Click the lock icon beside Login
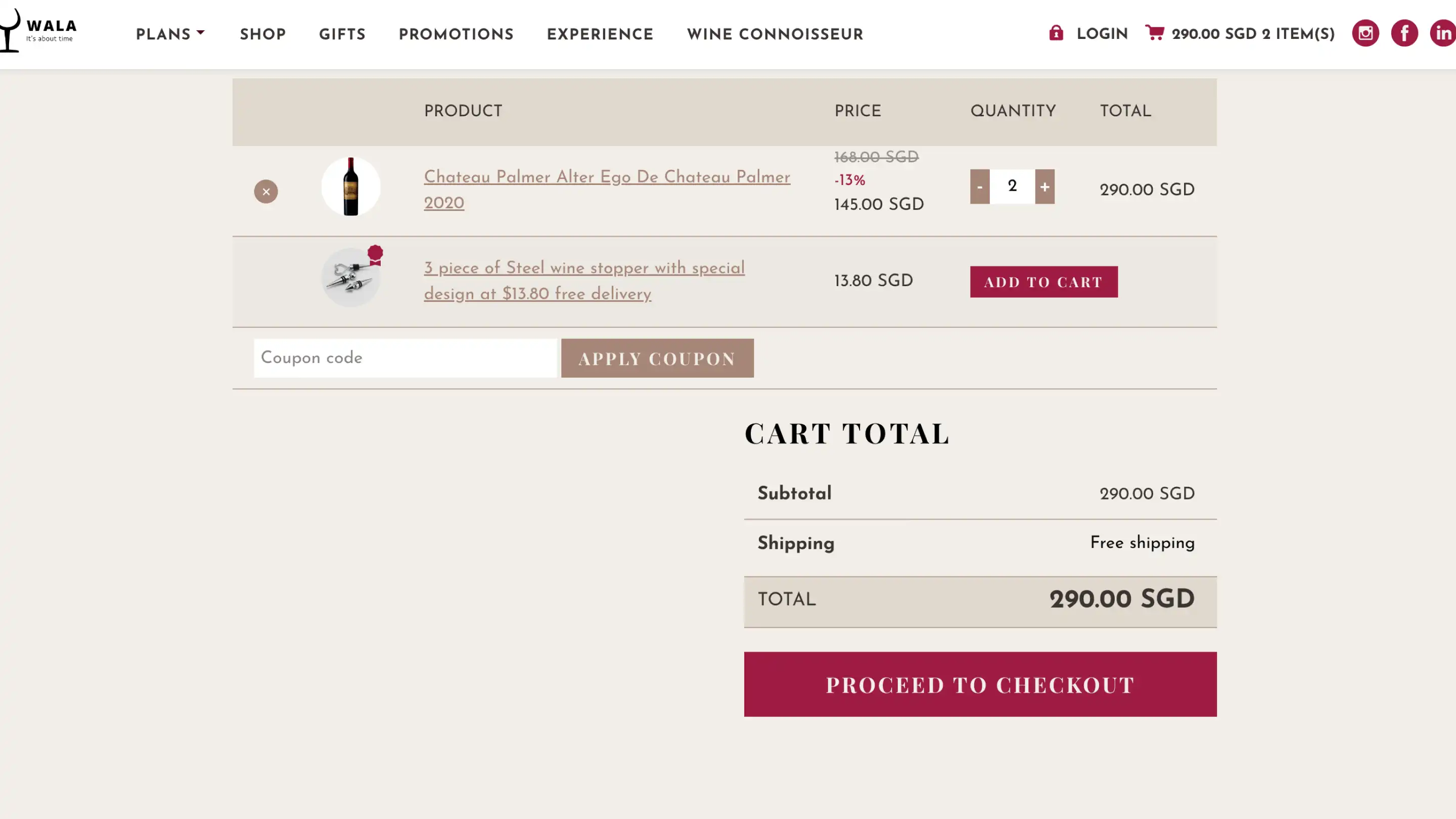The height and width of the screenshot is (819, 1456). coord(1056,33)
